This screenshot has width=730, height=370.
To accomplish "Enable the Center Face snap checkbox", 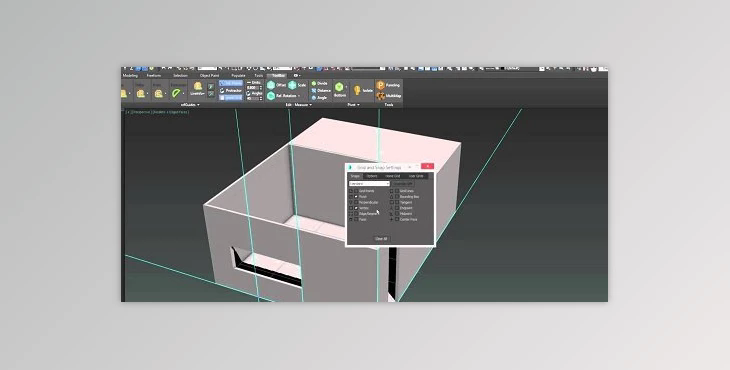I will (397, 219).
